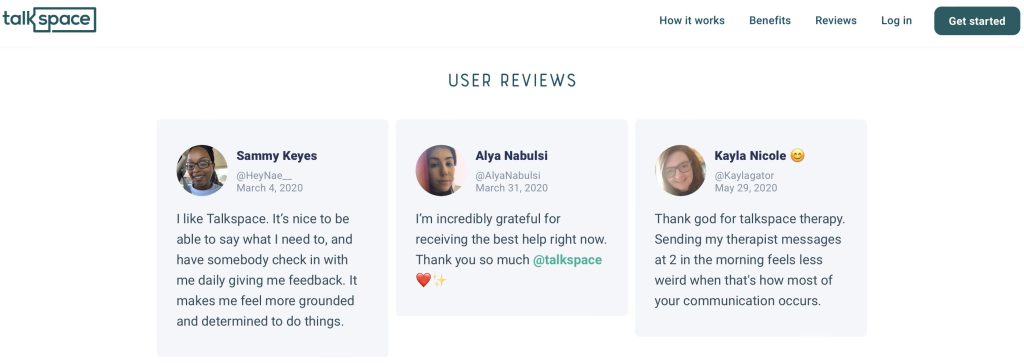Open the How it works page
The height and width of the screenshot is (363, 1024).
tap(692, 20)
